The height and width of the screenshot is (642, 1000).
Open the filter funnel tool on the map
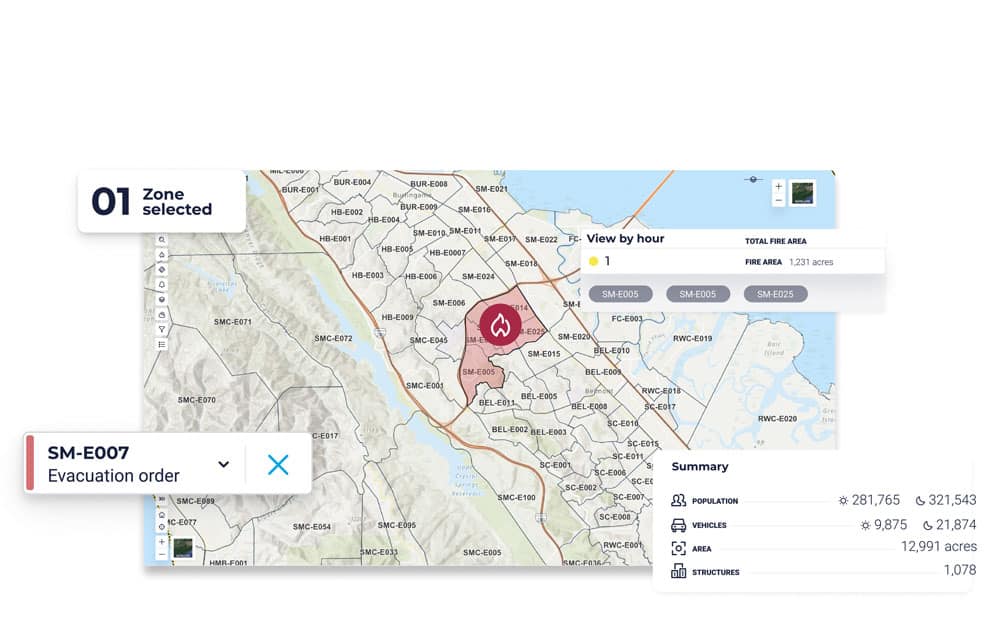click(x=162, y=329)
